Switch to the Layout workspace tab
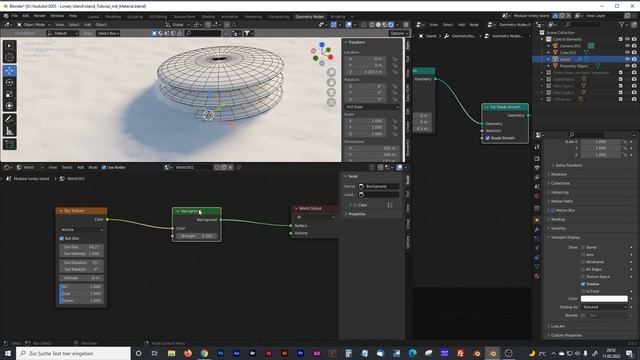The image size is (640, 360). point(93,17)
